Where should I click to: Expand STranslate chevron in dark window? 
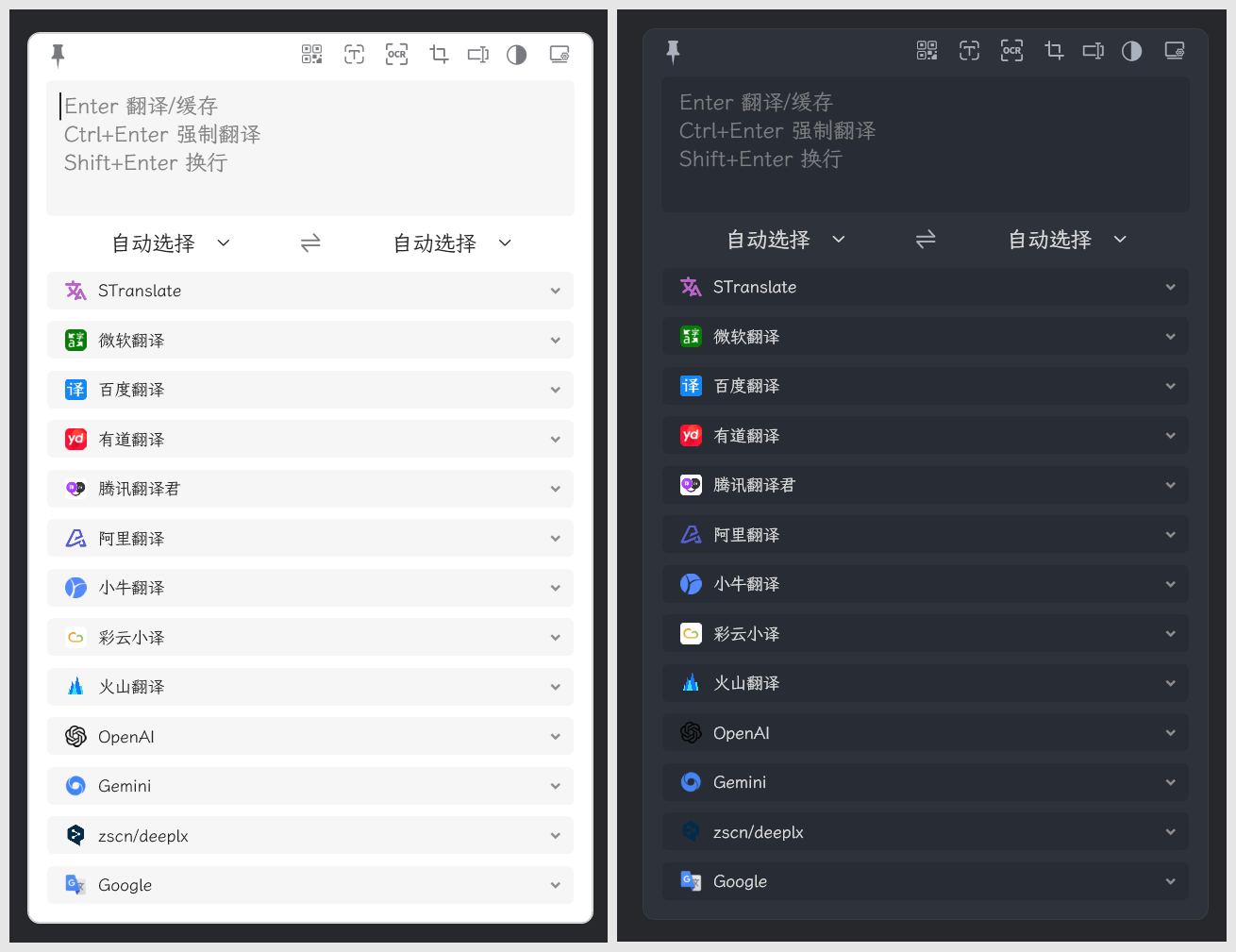1170,287
